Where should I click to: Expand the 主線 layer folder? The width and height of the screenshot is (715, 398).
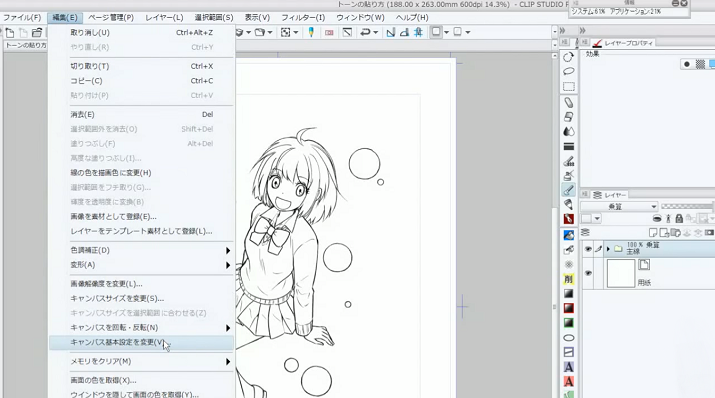pyautogui.click(x=608, y=249)
